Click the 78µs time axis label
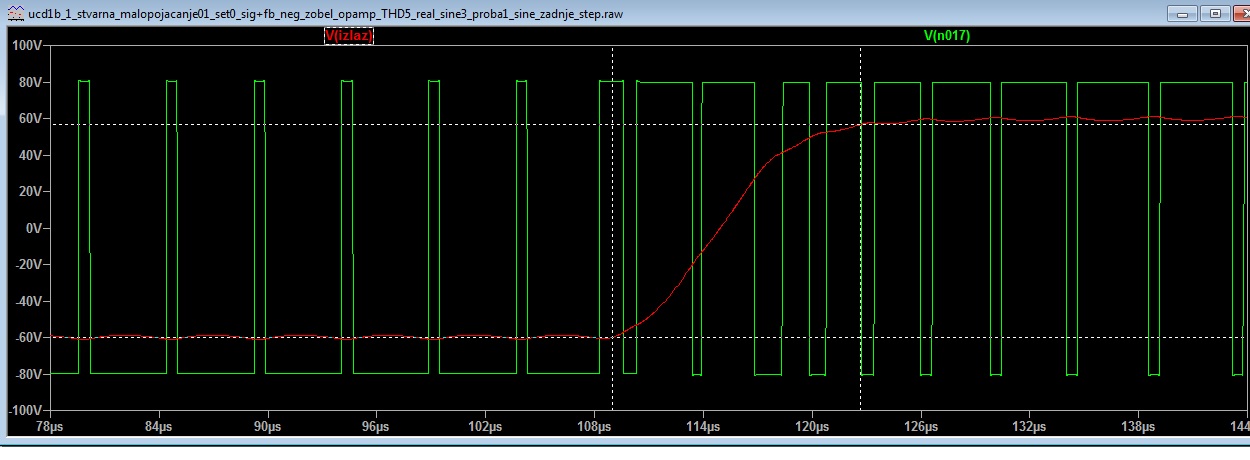This screenshot has height=460, width=1250. pyautogui.click(x=49, y=427)
